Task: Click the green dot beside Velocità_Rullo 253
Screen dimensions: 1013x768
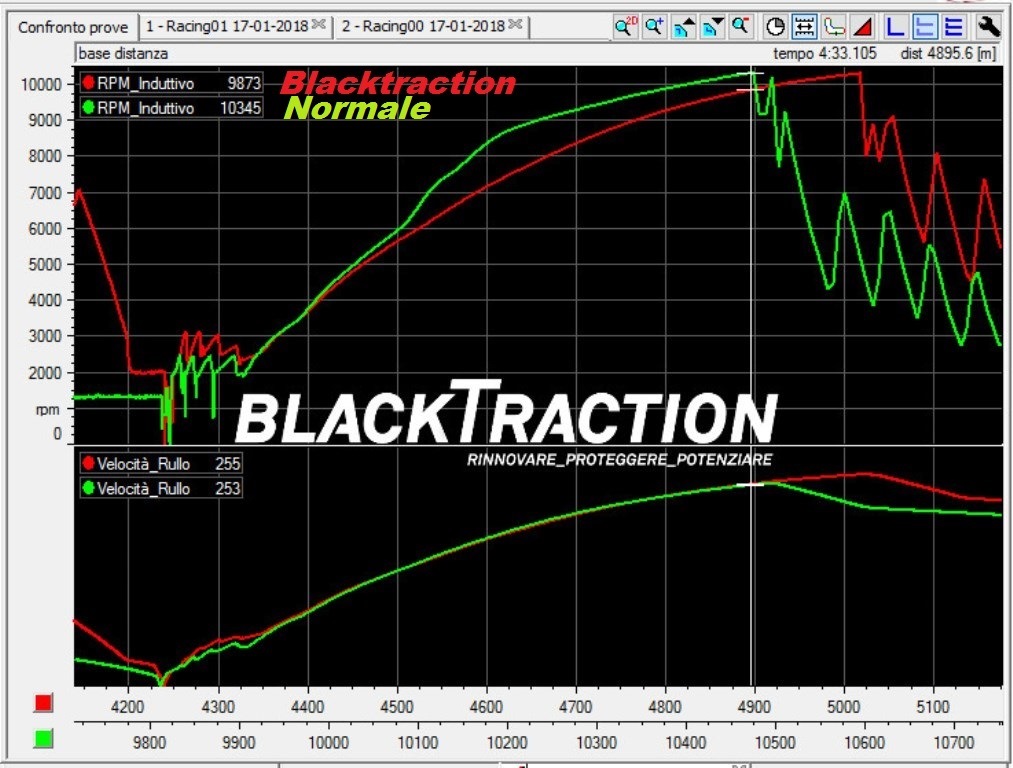Action: [x=89, y=488]
